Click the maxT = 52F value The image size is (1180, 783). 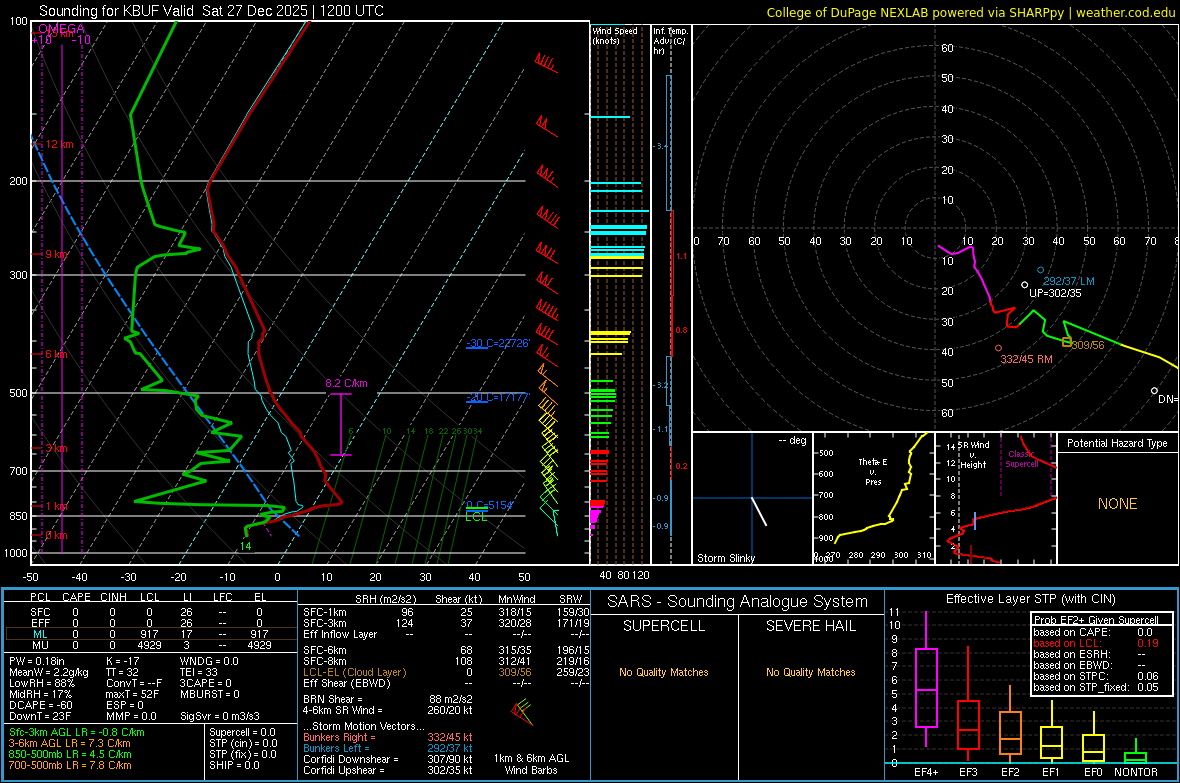pos(132,694)
